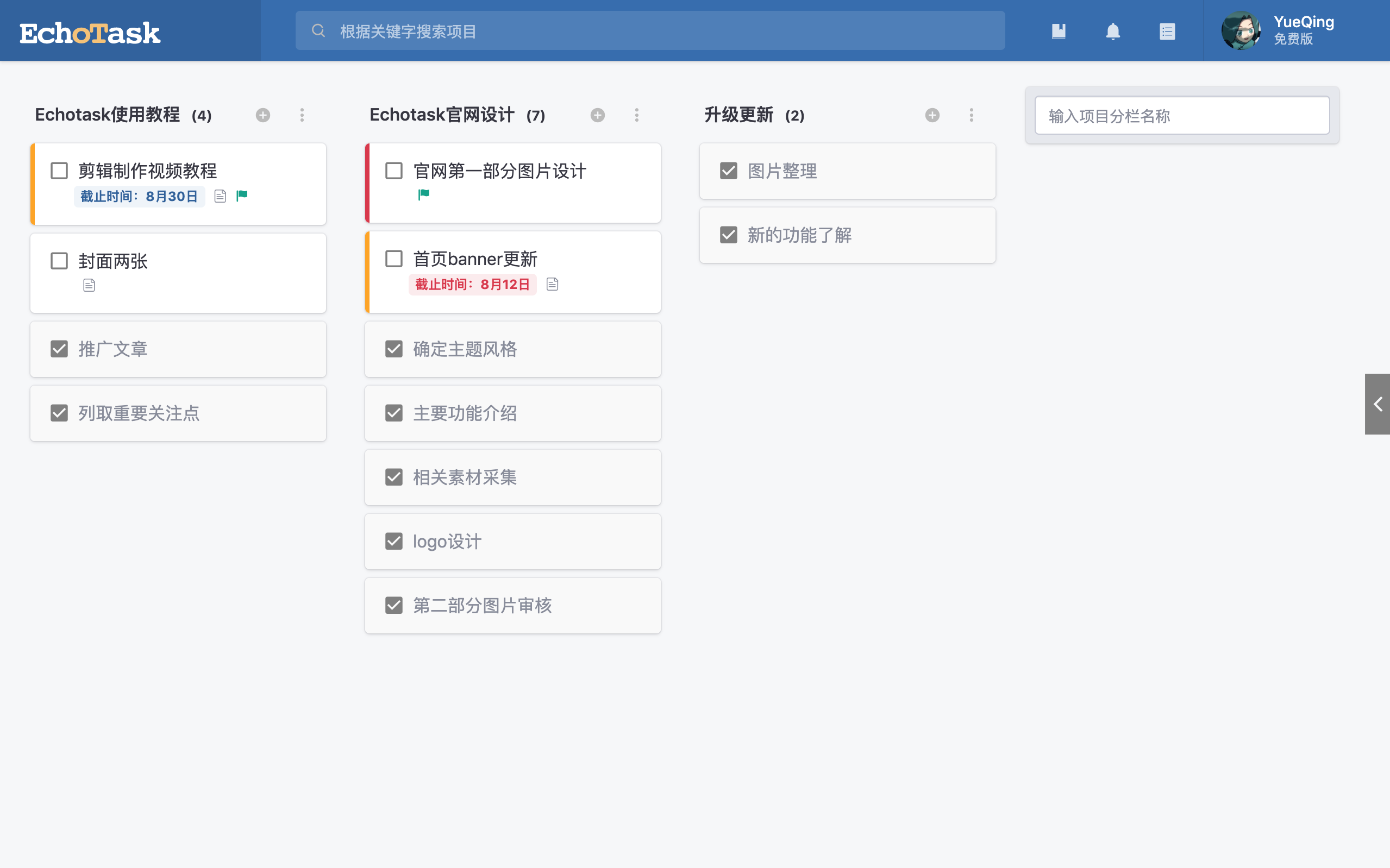Expand the side panel with the chevron
The width and height of the screenshot is (1390, 868).
tap(1378, 404)
